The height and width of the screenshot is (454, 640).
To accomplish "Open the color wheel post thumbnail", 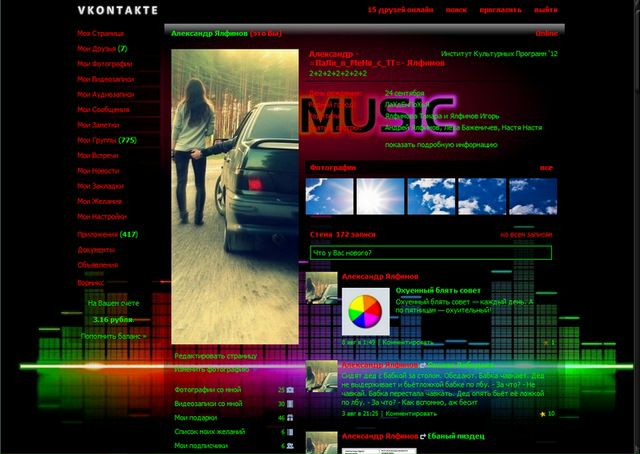I will (x=365, y=312).
